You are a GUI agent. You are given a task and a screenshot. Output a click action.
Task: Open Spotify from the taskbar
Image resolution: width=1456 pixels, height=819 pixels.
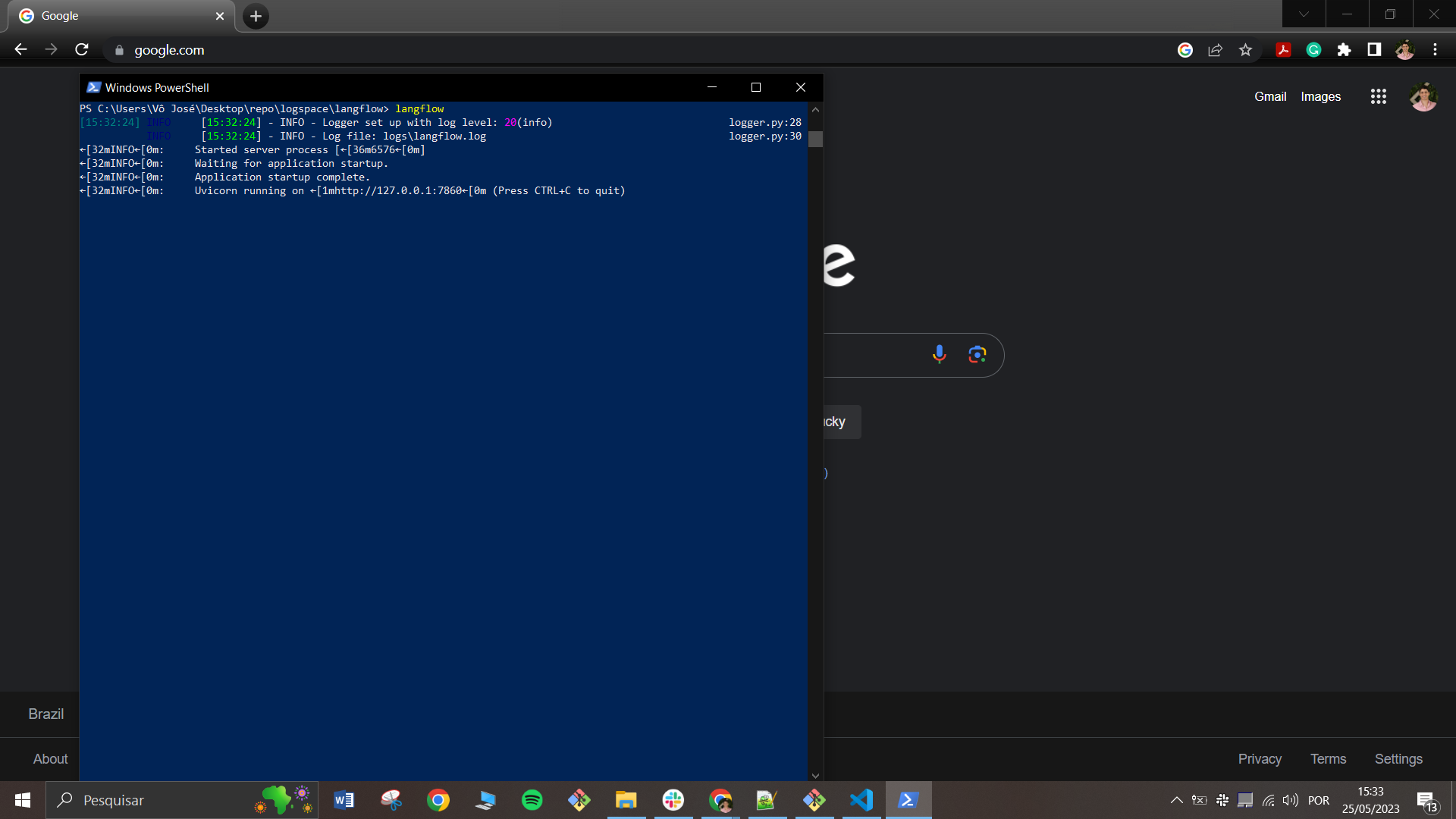click(532, 800)
